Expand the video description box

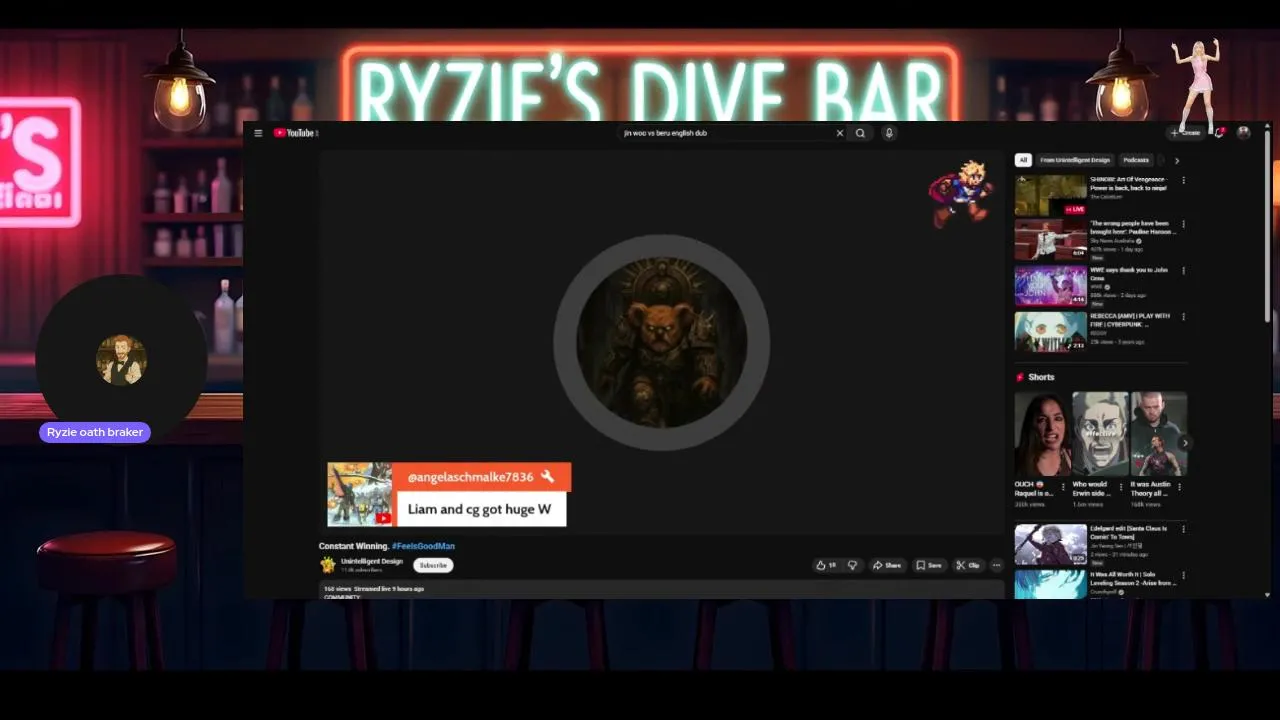(x=662, y=591)
